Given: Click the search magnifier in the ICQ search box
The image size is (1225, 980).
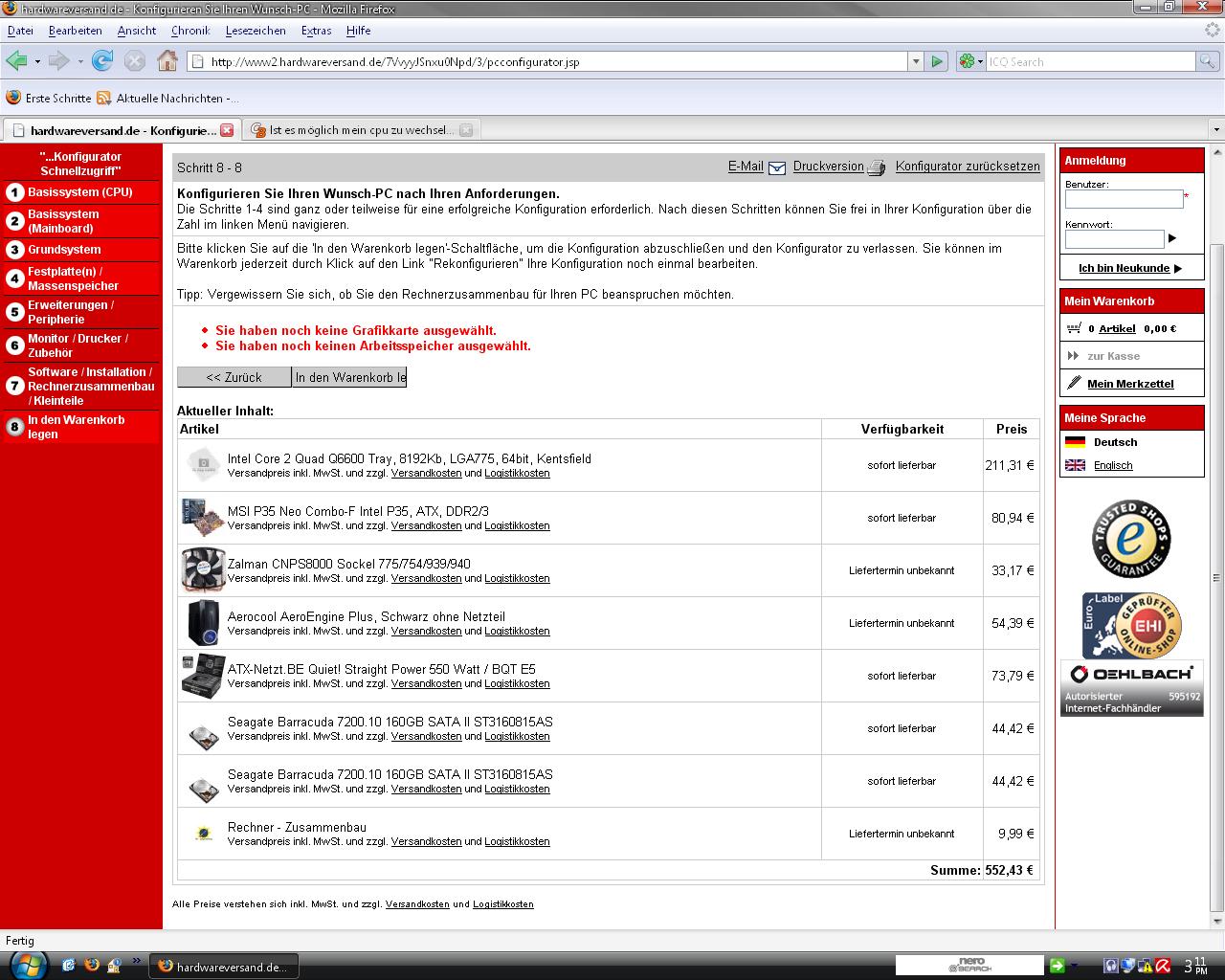Looking at the screenshot, I should [1209, 61].
